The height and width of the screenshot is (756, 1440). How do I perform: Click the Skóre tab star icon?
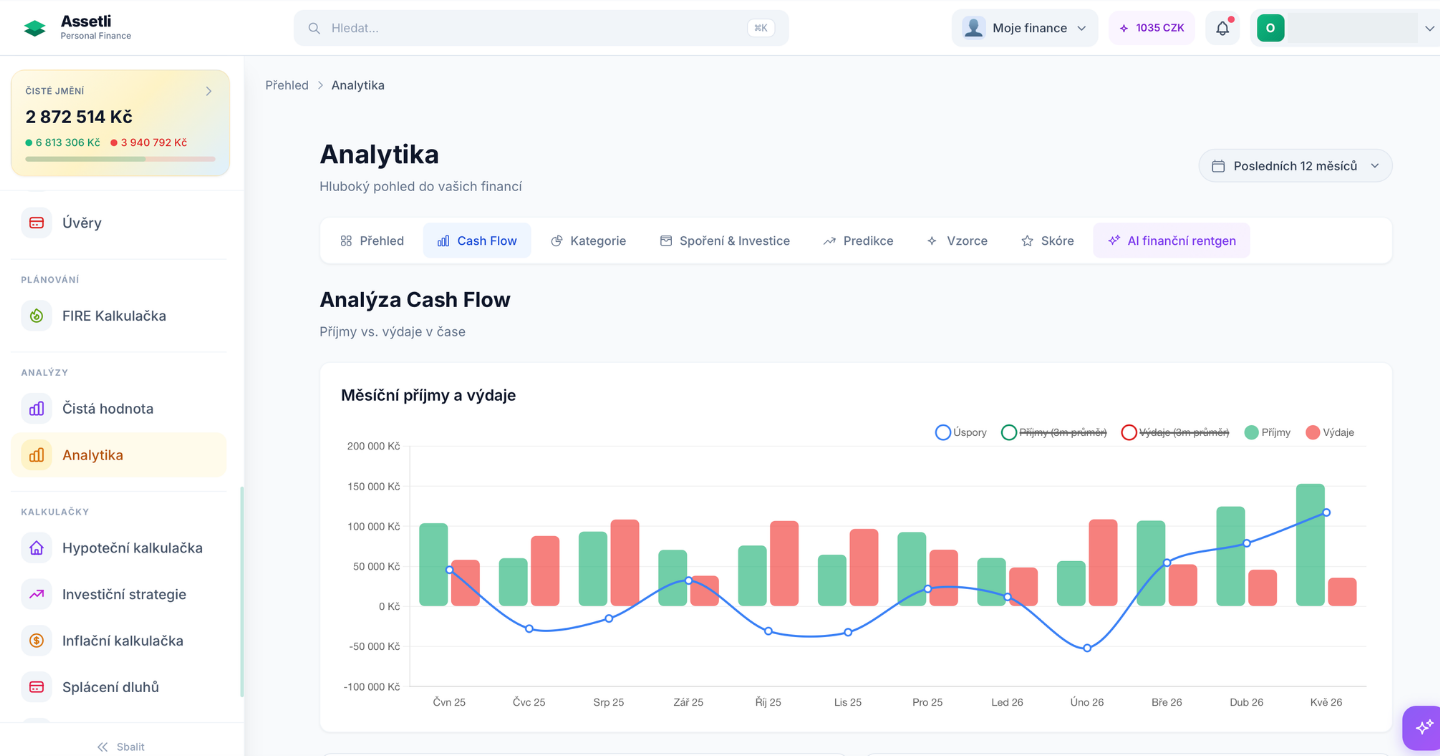[x=1027, y=241]
